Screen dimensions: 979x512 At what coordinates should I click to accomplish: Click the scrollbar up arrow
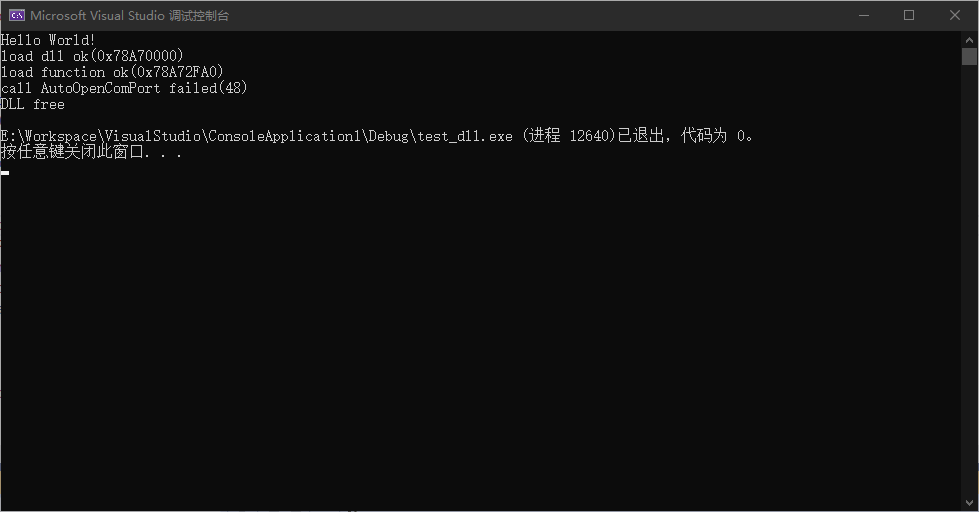[x=969, y=40]
